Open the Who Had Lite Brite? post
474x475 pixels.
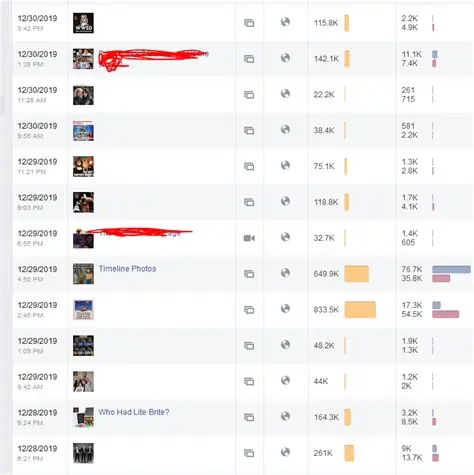[134, 412]
